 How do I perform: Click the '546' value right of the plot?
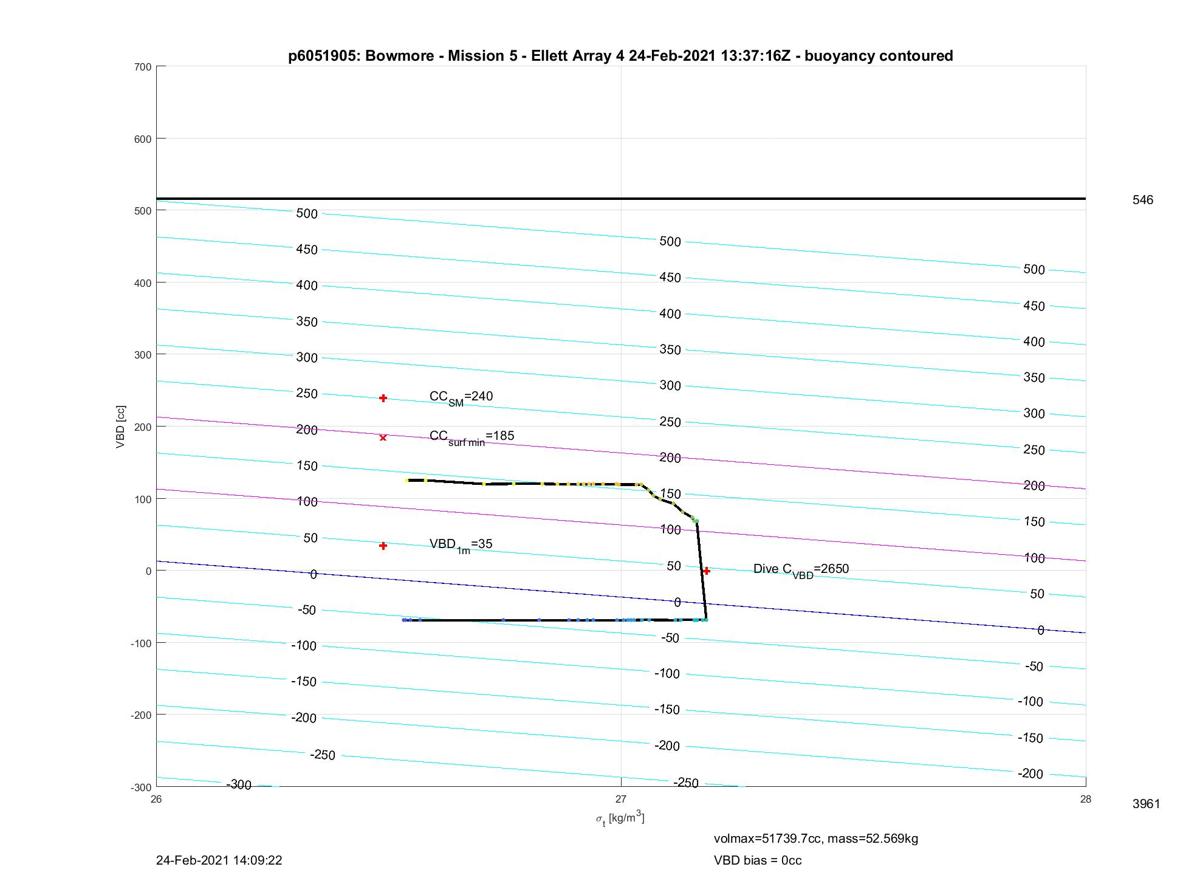coord(1142,200)
